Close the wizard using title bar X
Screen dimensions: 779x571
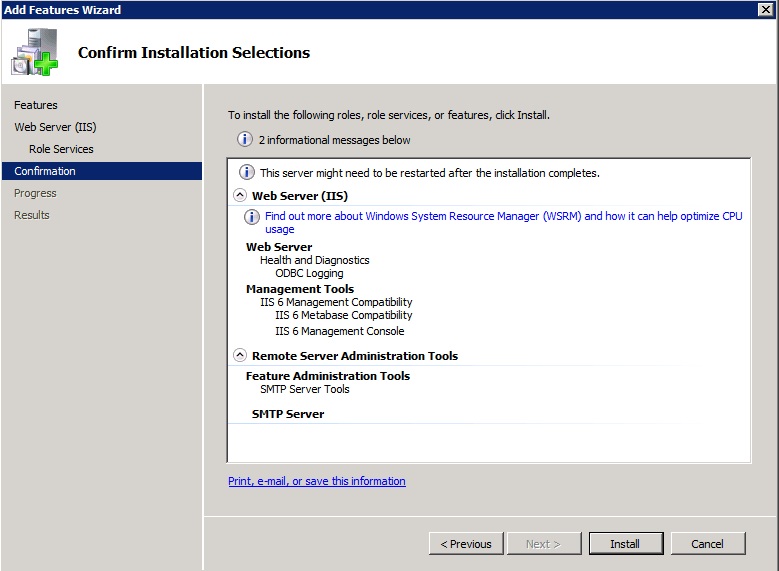click(766, 9)
